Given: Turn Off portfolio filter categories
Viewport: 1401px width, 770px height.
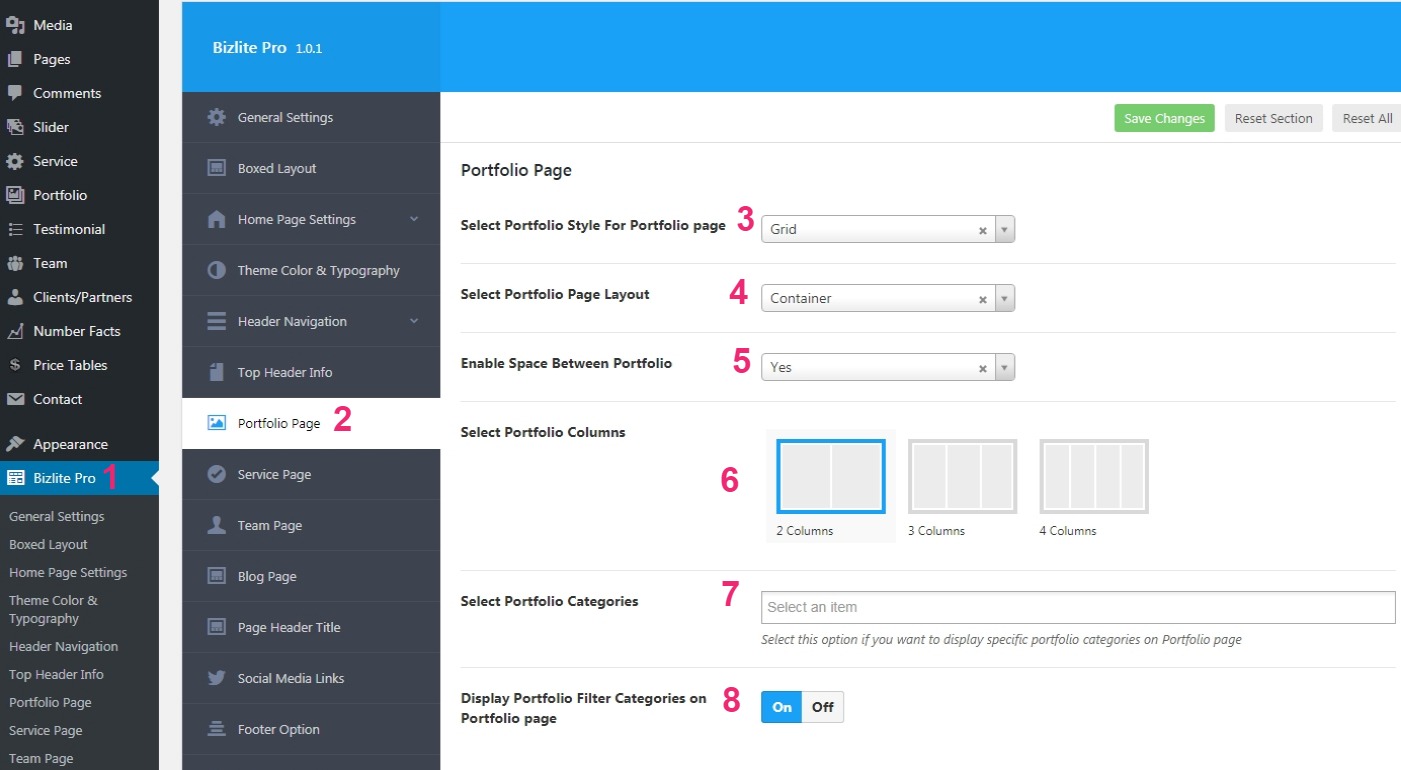Looking at the screenshot, I should [x=823, y=707].
